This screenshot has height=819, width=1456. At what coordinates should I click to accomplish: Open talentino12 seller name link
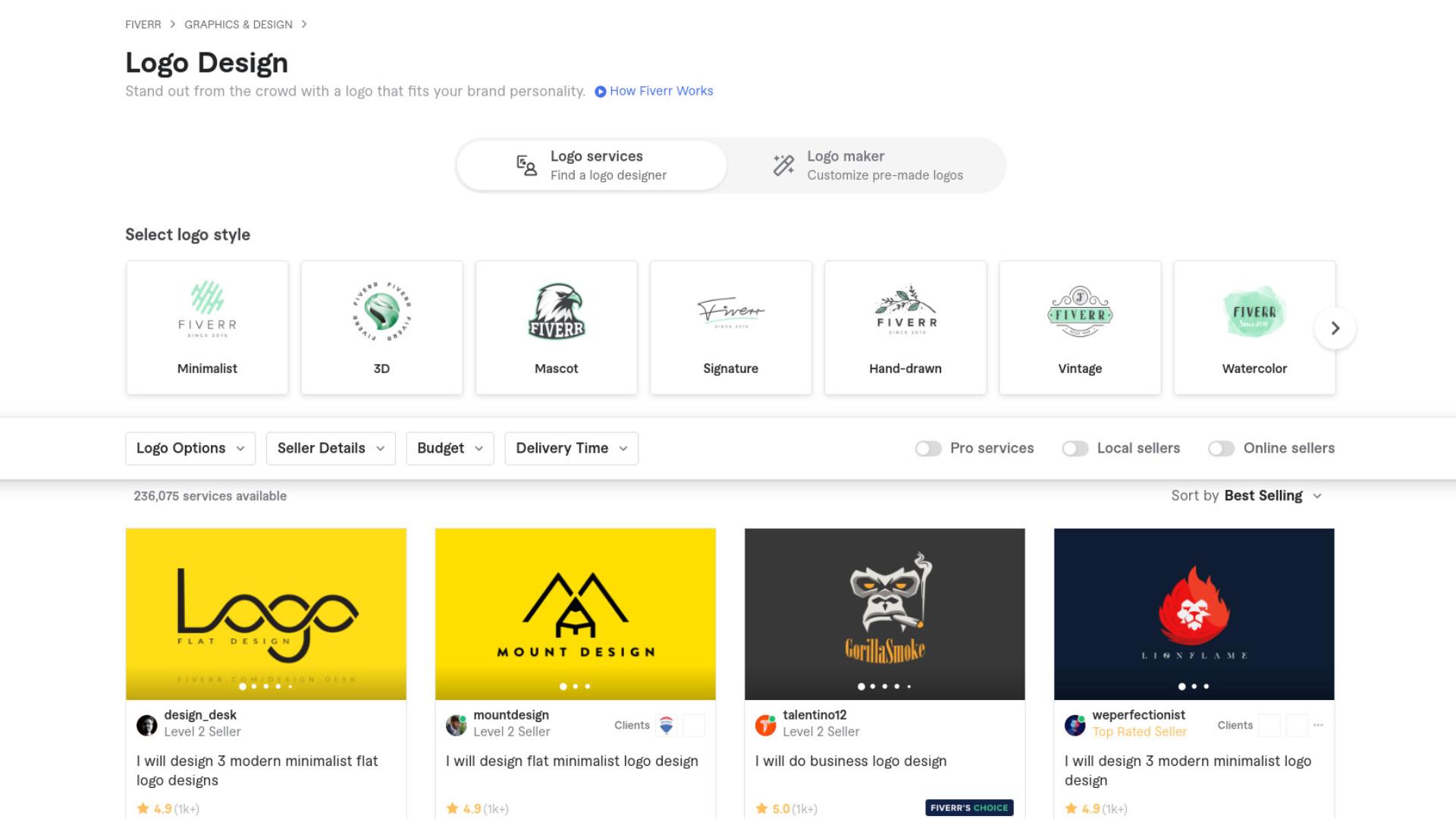click(x=814, y=715)
